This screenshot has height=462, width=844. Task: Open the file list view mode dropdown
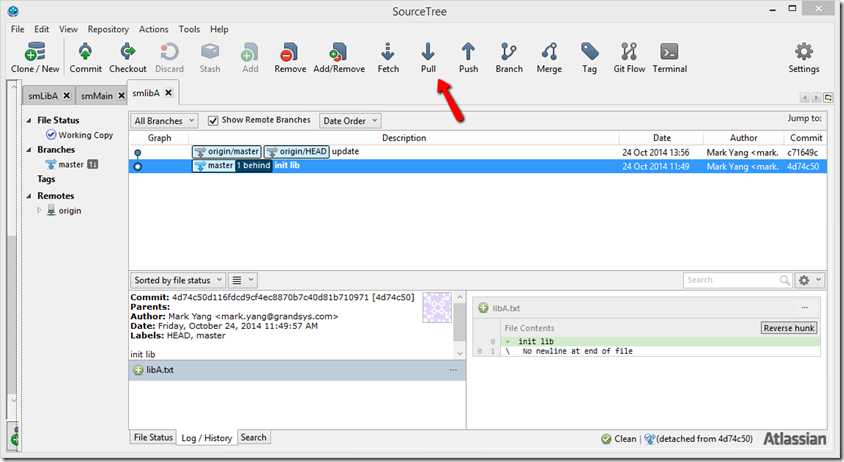coord(242,280)
